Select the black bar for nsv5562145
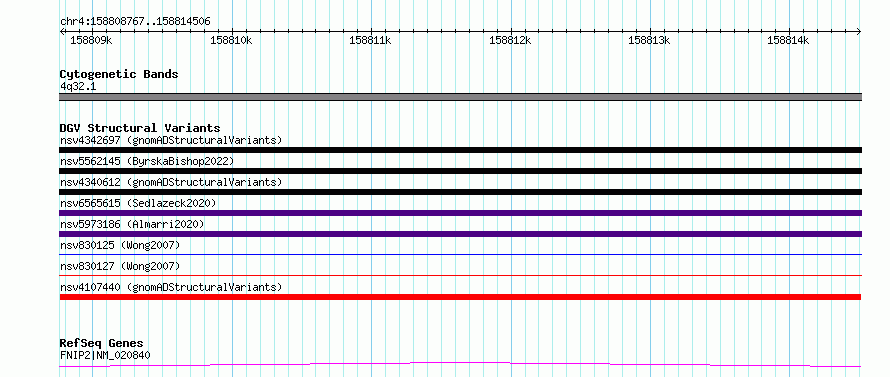890x377 pixels. 460,171
